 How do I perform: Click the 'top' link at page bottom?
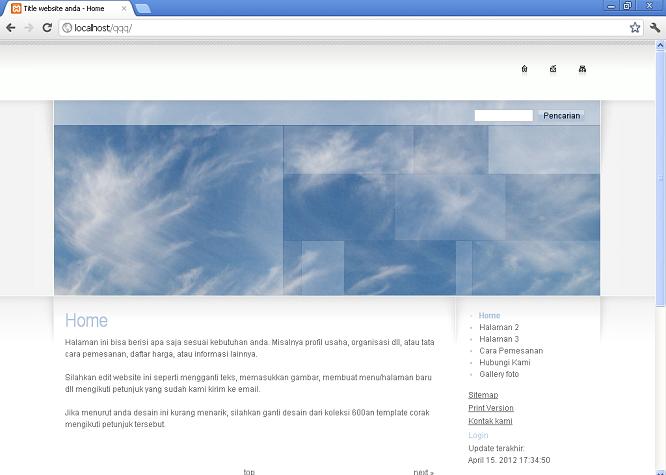pyautogui.click(x=249, y=472)
